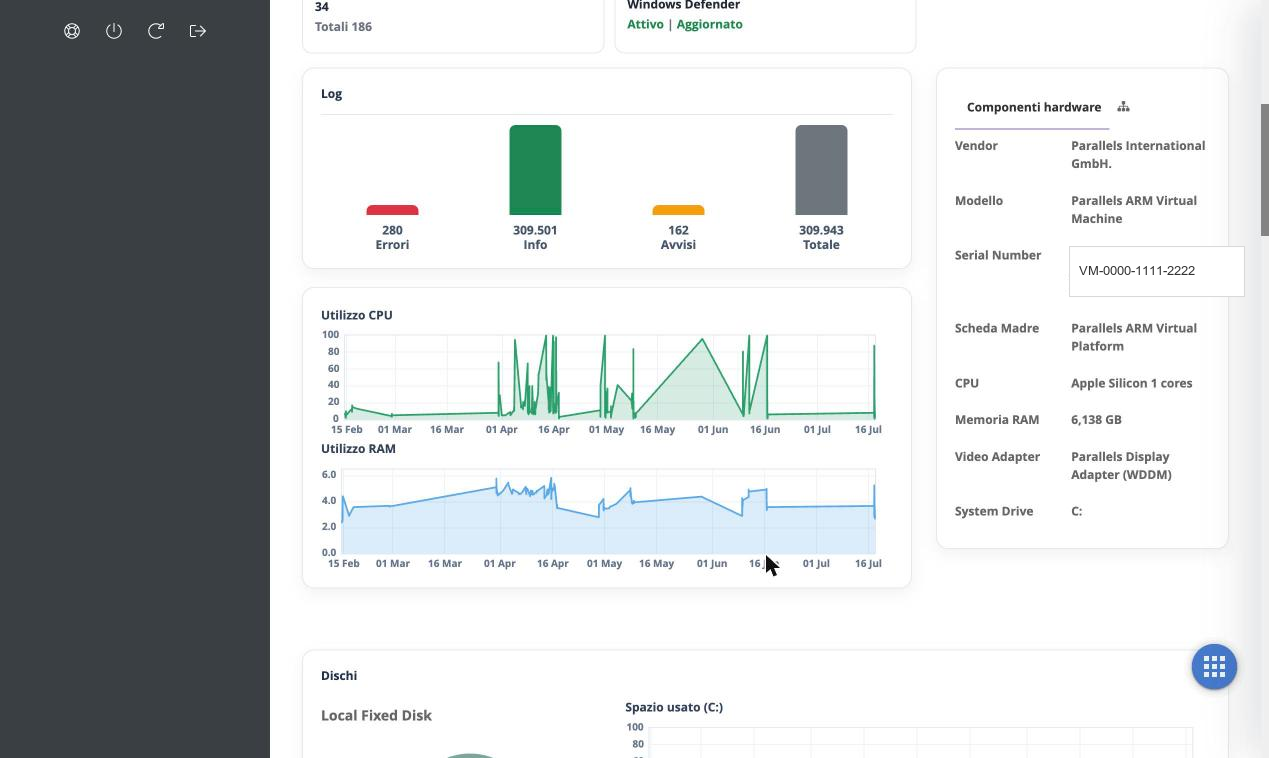The image size is (1269, 758).
Task: Click the Scheda Madre value Parallels ARM Virtual Platform
Action: [x=1134, y=337]
